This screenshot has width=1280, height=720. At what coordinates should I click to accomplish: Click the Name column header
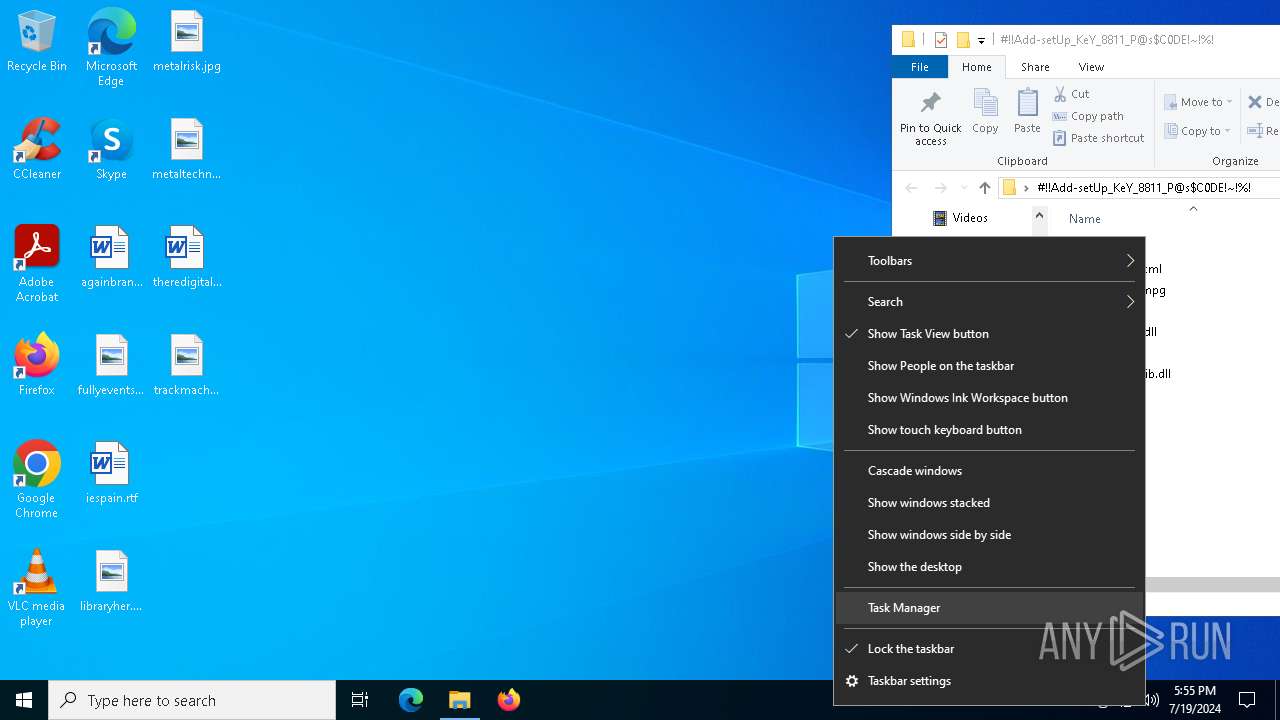coord(1084,219)
